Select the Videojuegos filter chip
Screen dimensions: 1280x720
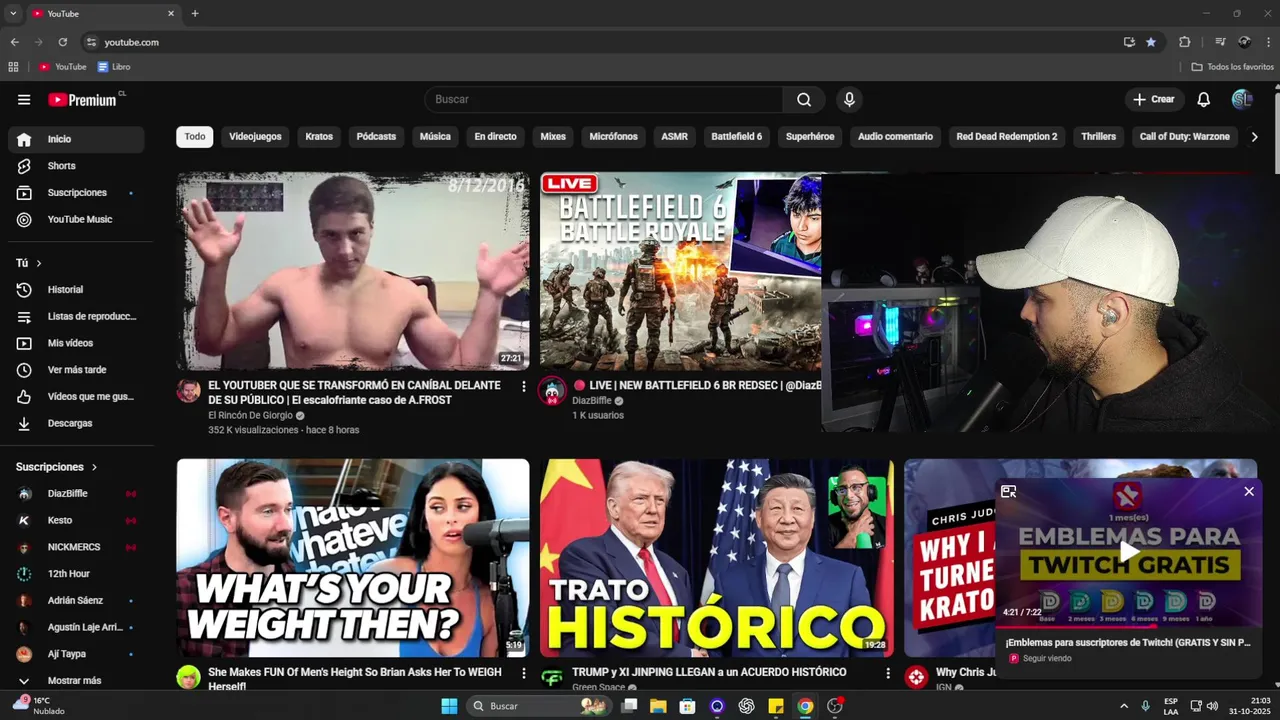(x=255, y=137)
